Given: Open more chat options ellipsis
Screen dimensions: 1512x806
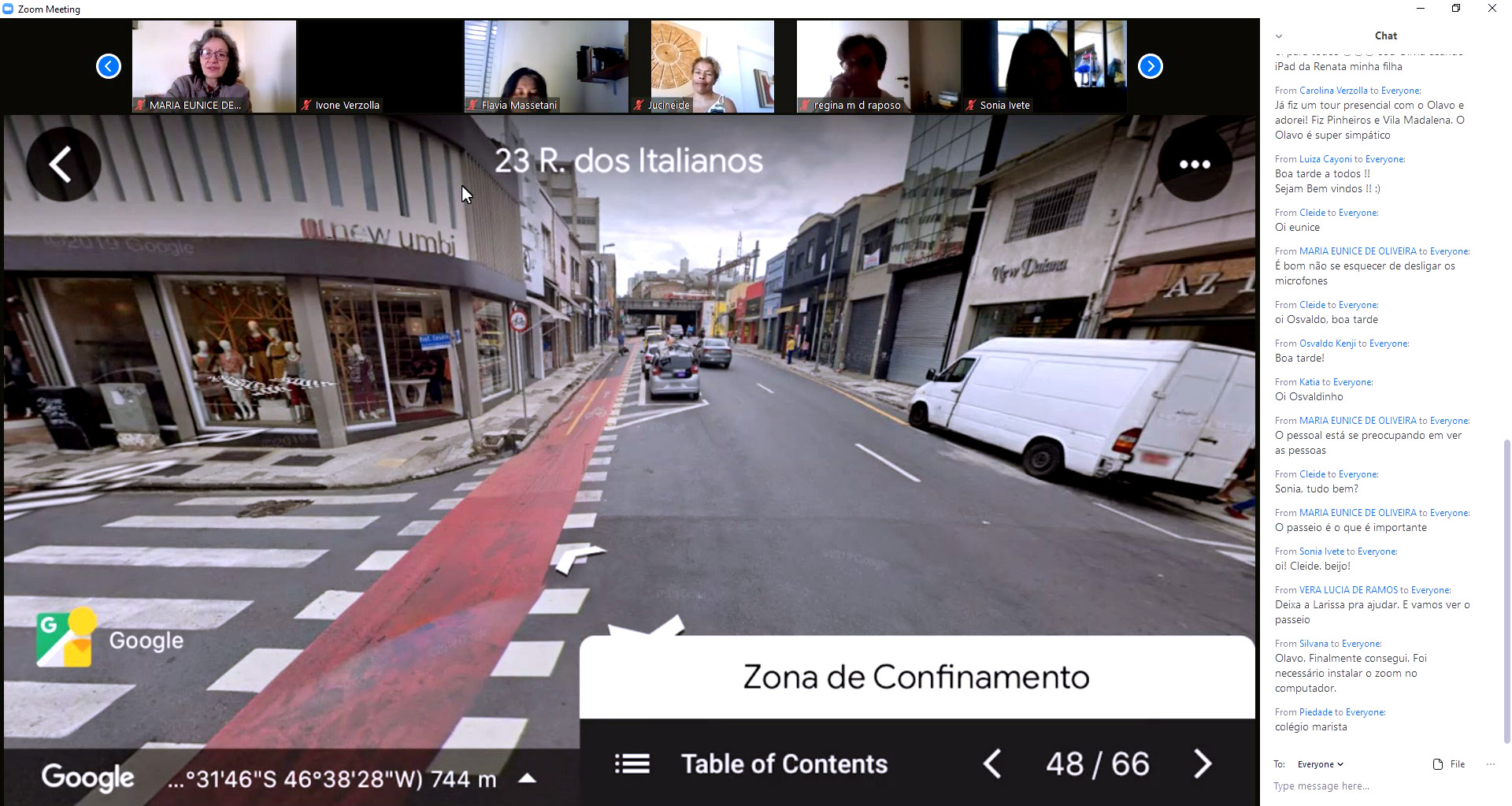Looking at the screenshot, I should [1490, 764].
